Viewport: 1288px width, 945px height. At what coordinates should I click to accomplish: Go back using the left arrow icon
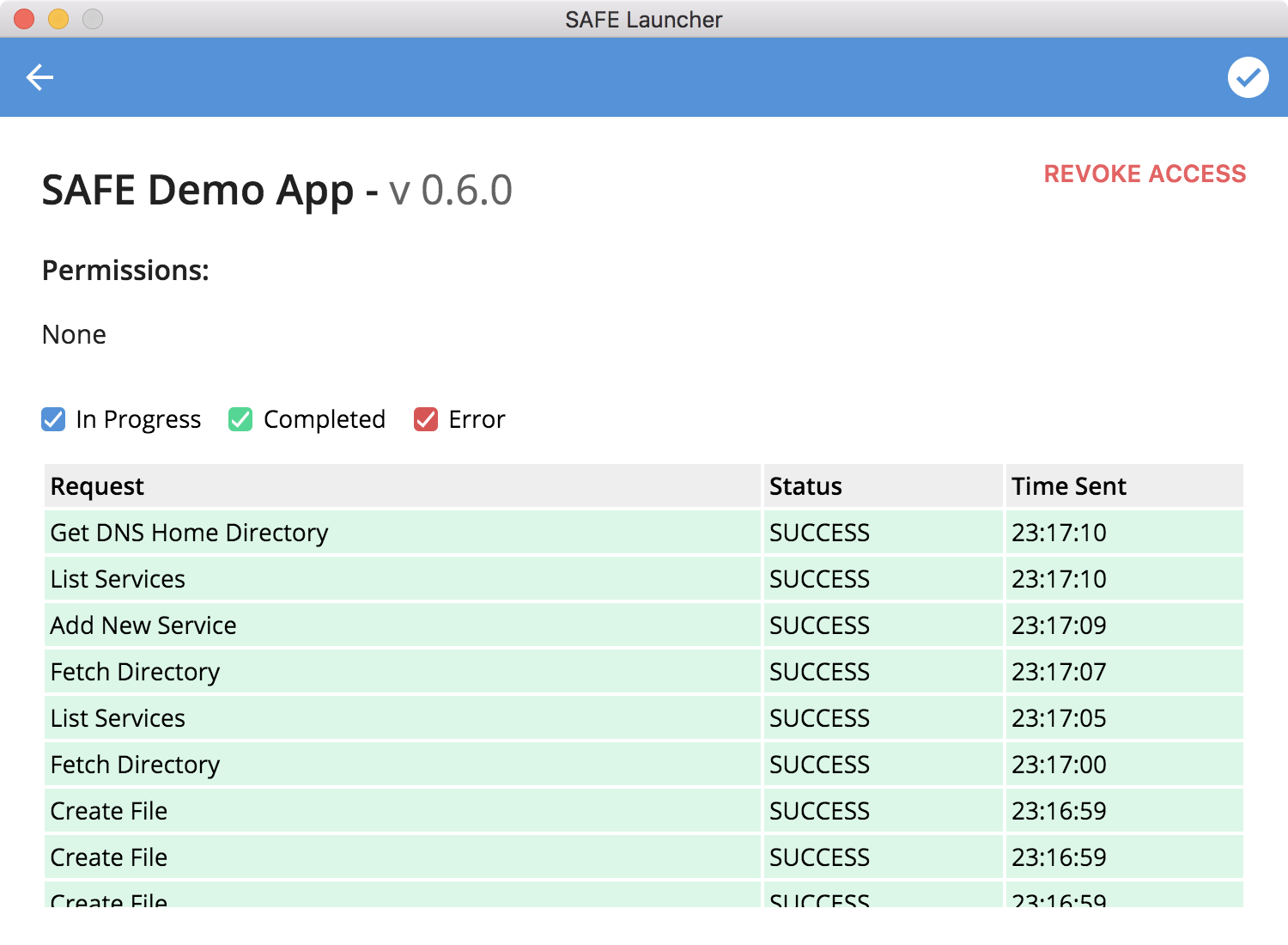pyautogui.click(x=39, y=77)
